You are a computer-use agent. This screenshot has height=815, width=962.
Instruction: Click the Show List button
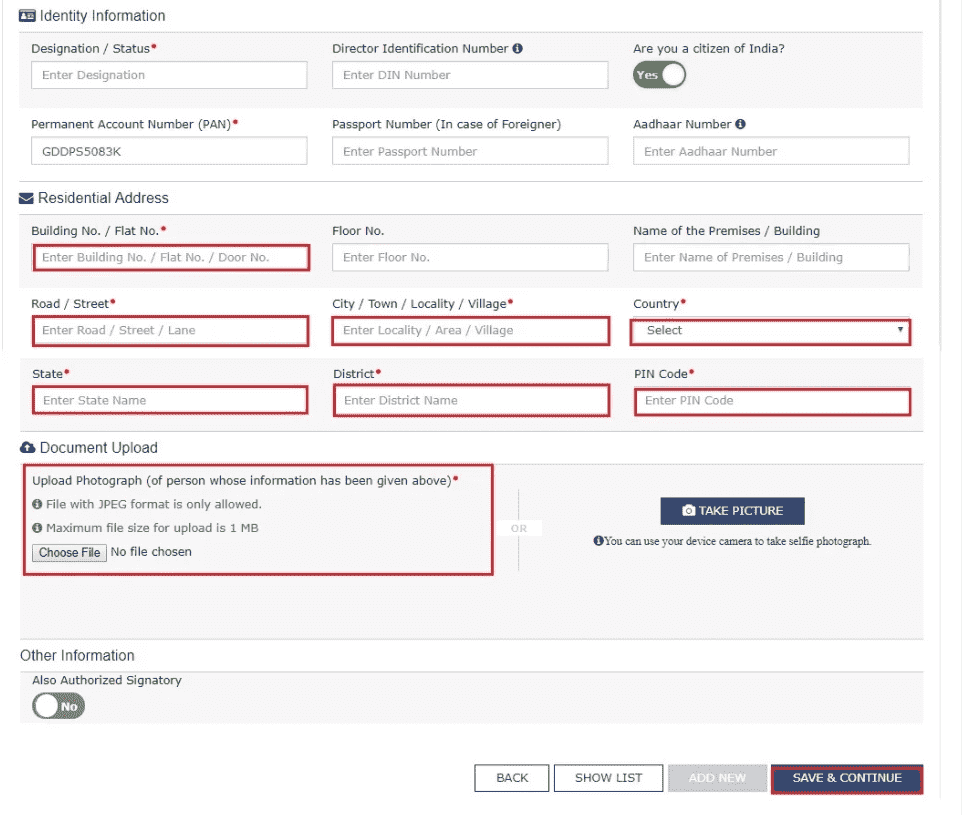608,778
